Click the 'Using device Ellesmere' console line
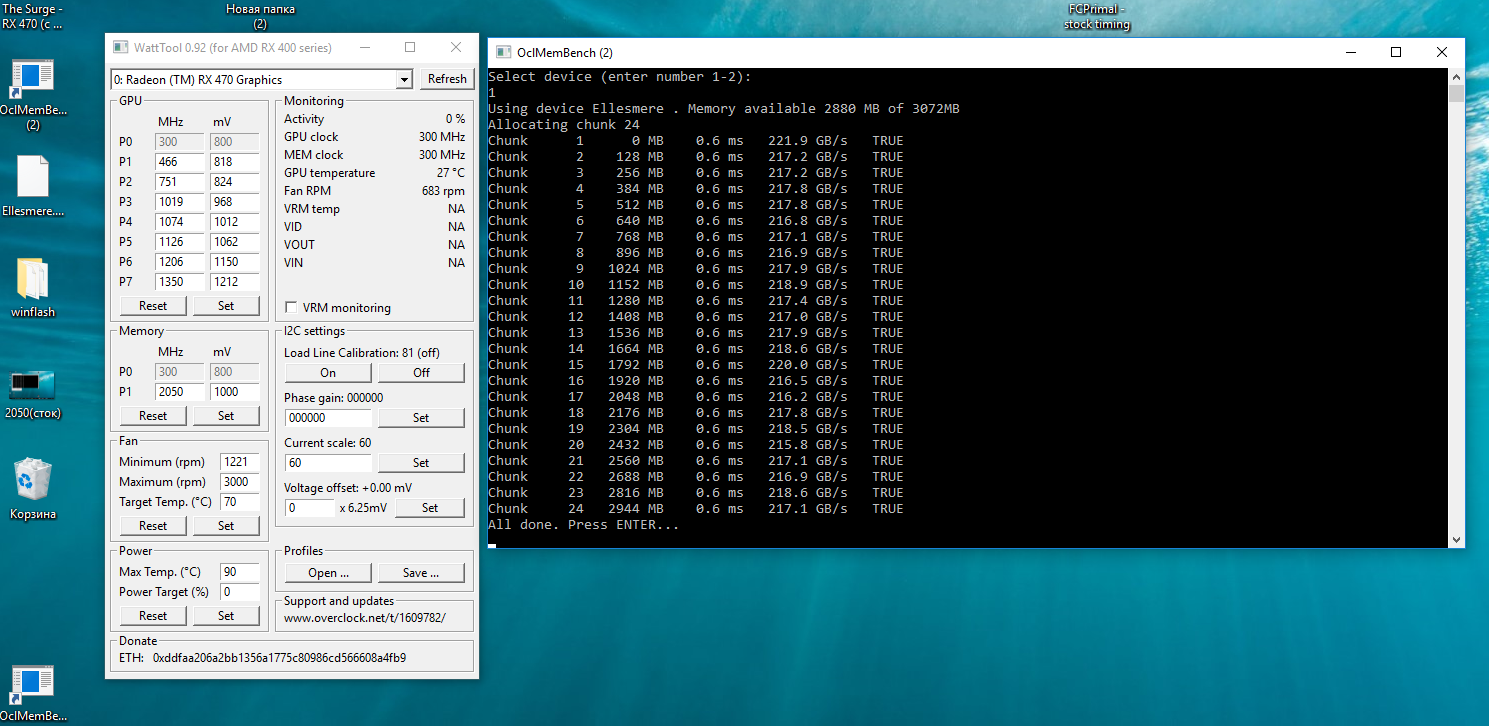1489x726 pixels. (x=724, y=109)
